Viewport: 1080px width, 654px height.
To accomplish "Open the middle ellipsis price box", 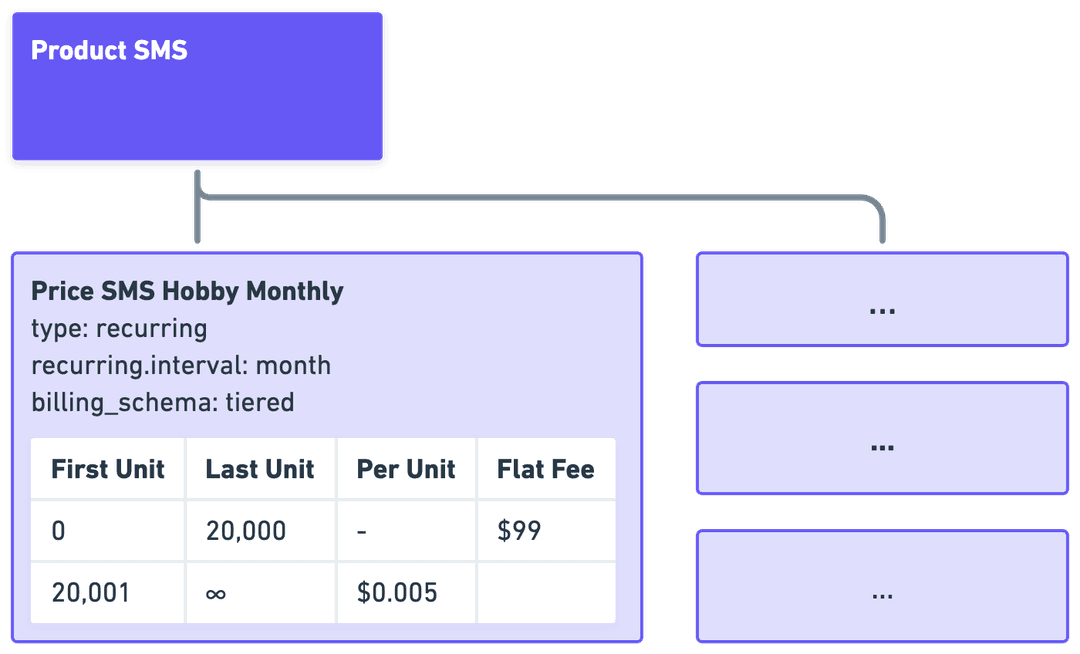I will pos(882,438).
